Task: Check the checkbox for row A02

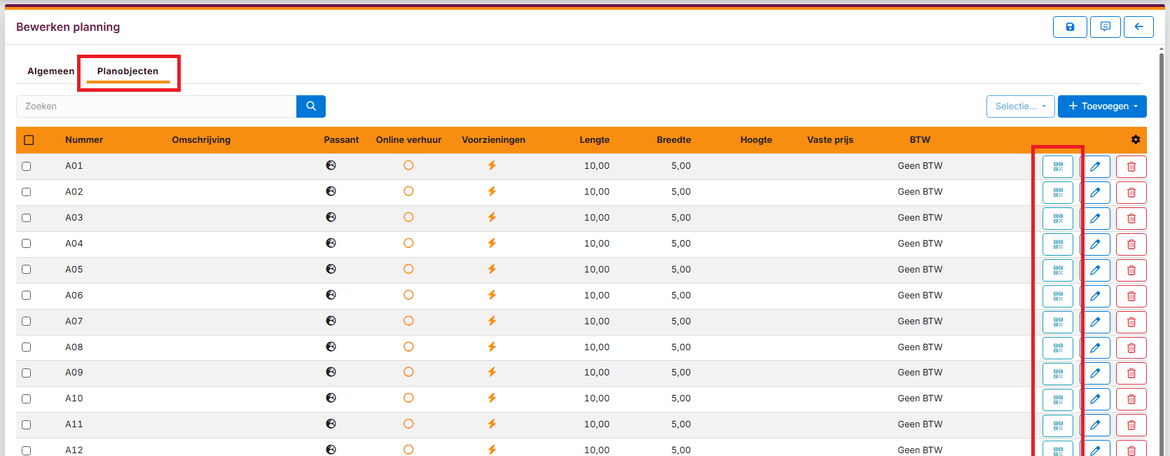Action: [x=26, y=192]
